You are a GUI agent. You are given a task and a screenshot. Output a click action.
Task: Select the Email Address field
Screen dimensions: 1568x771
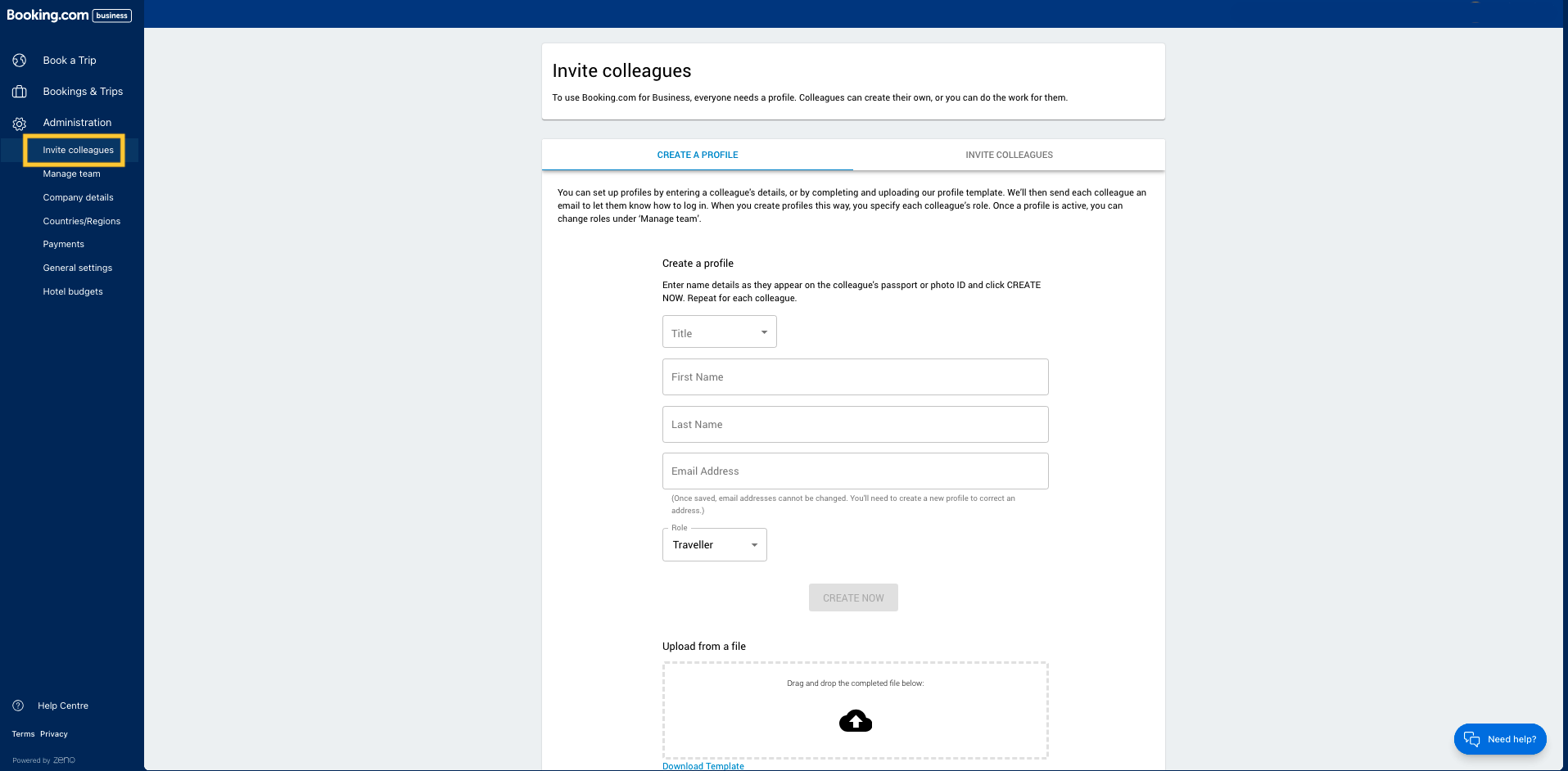click(855, 471)
